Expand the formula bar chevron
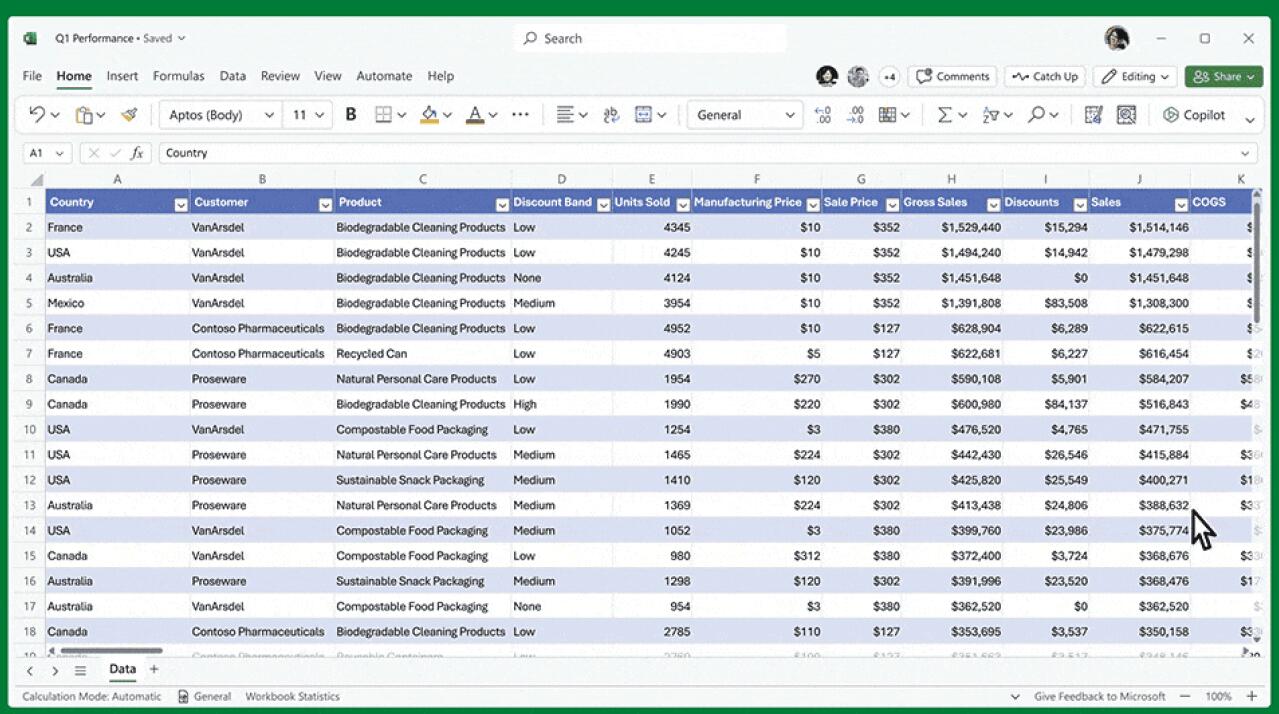The image size is (1279, 714). click(x=1245, y=153)
